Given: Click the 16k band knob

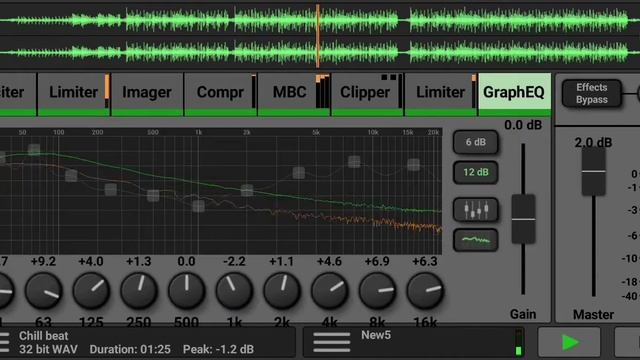Looking at the screenshot, I should point(425,291).
